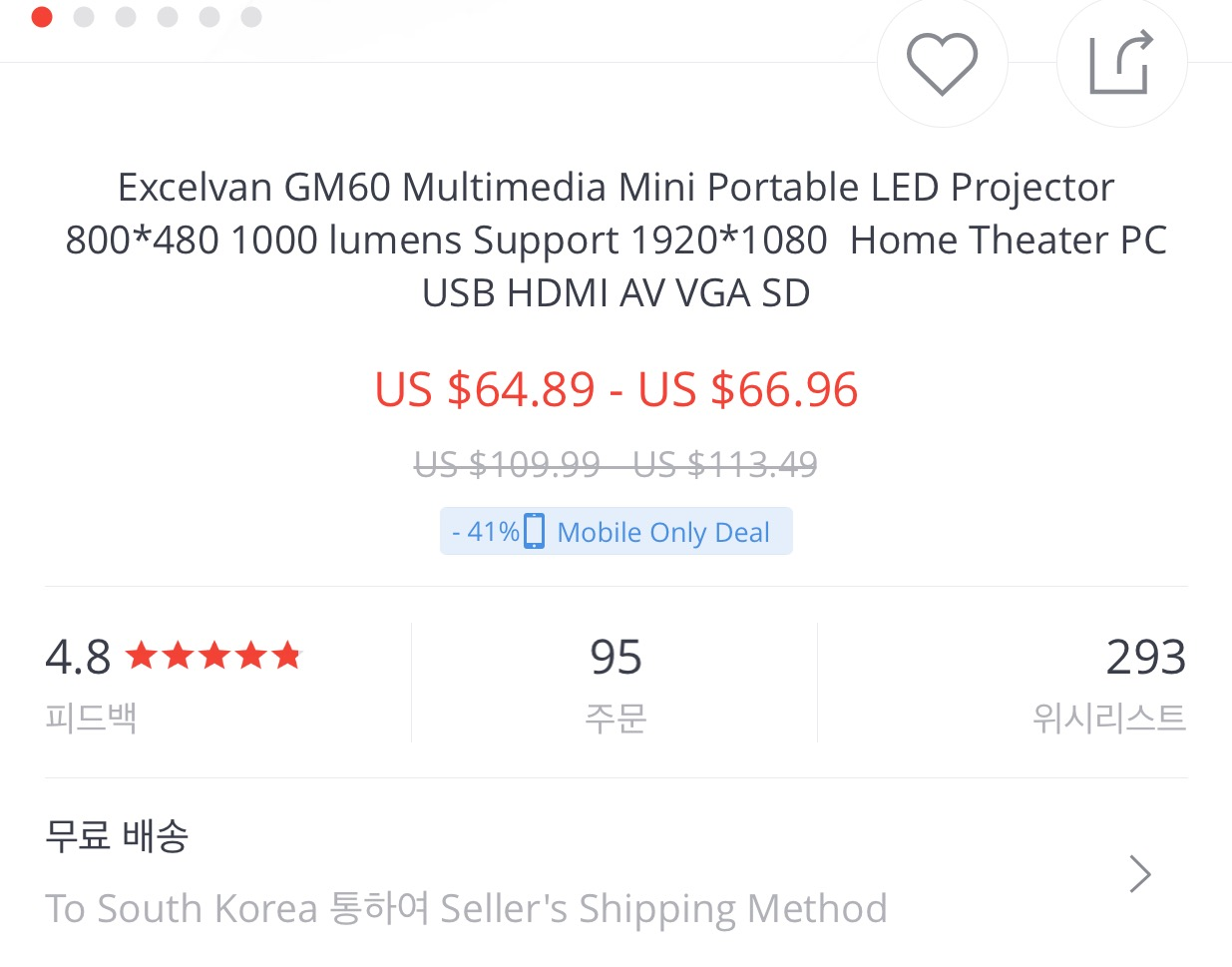Switch to the fifth image indicator dot
The image size is (1232, 967).
click(x=209, y=17)
